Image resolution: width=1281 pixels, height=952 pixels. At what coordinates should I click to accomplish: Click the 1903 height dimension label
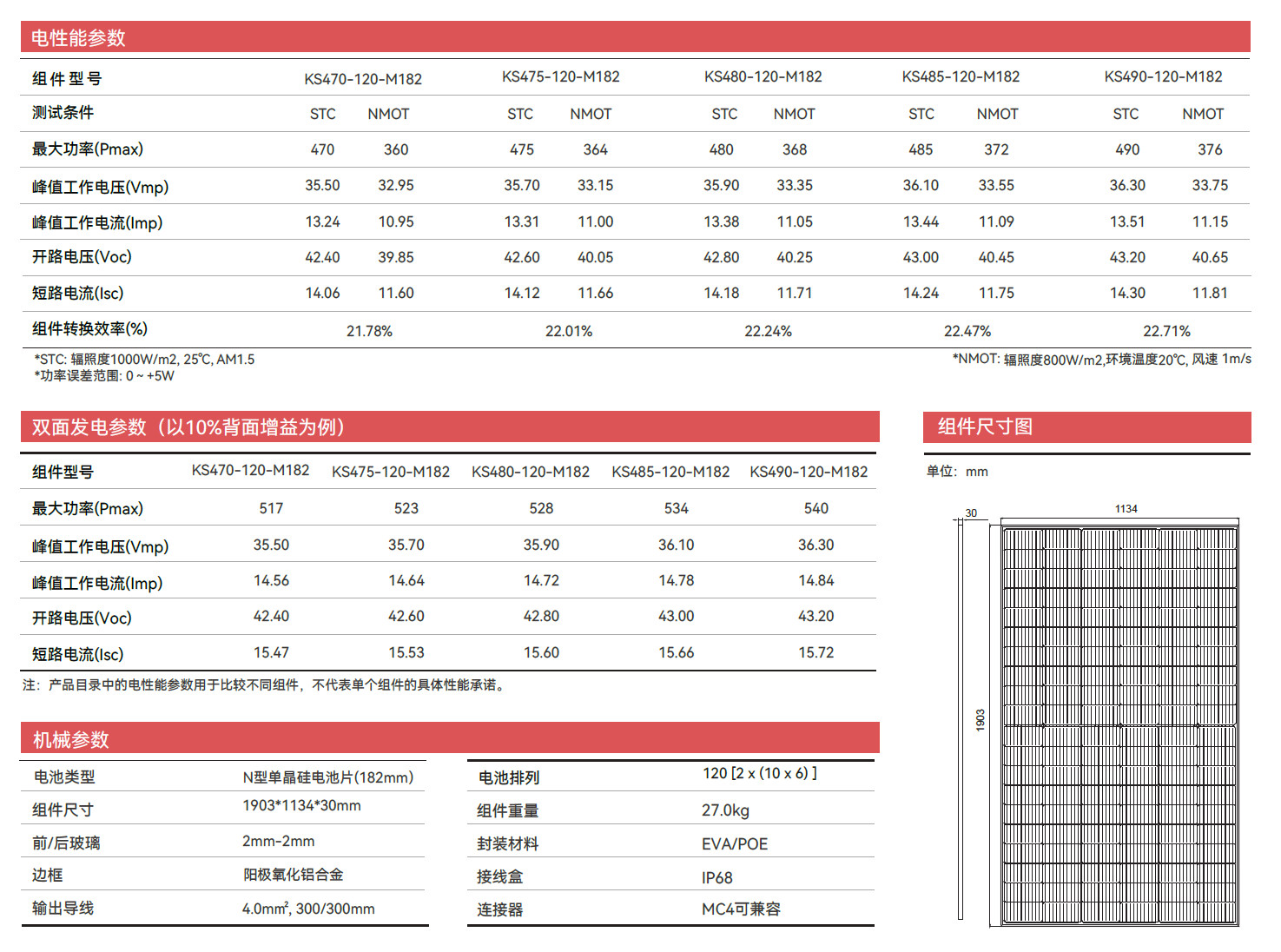[x=981, y=720]
